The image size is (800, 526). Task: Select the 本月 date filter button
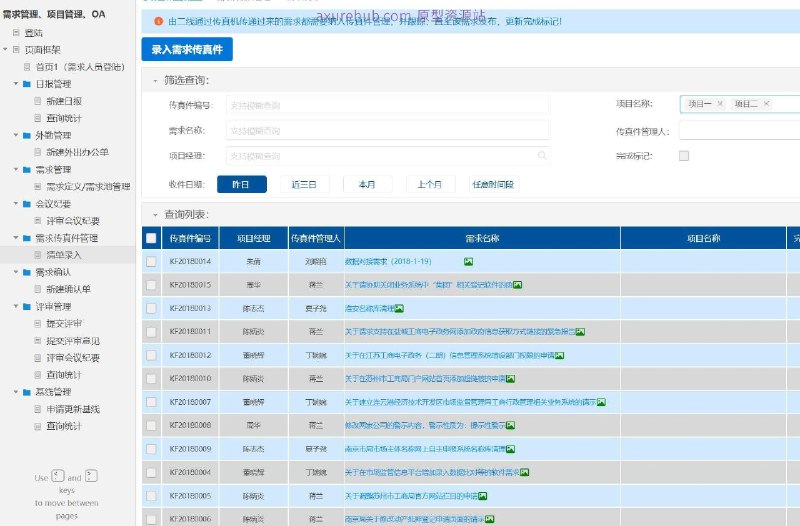pos(367,184)
